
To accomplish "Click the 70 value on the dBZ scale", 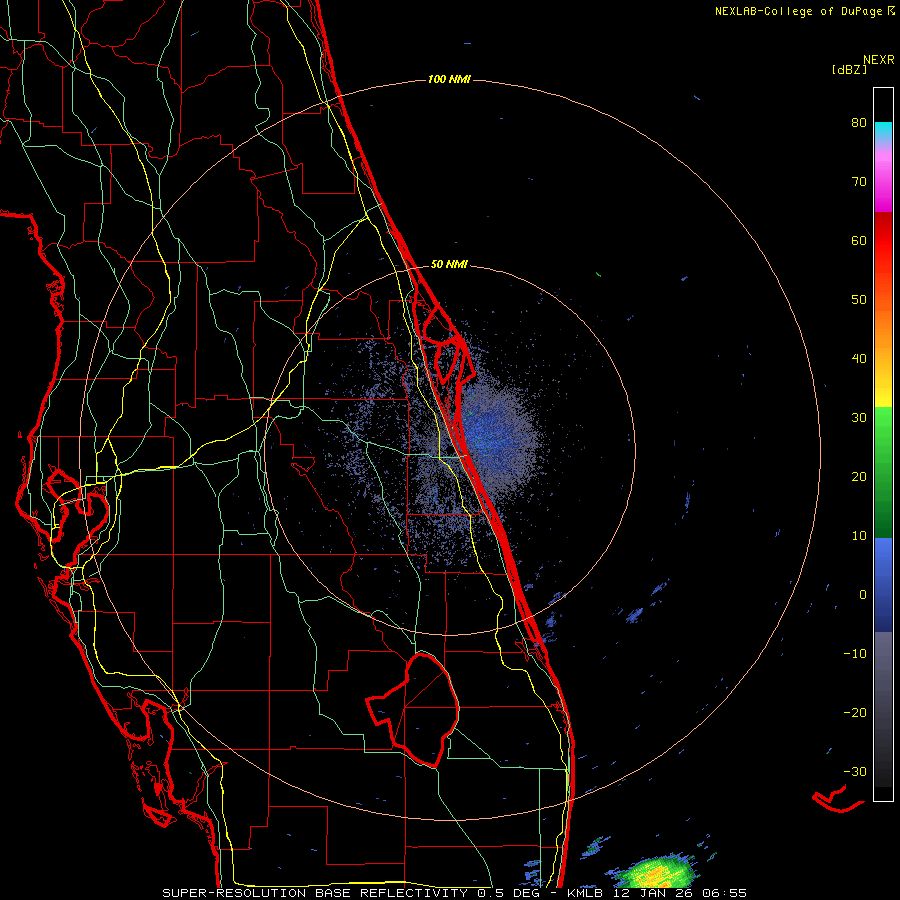I will point(859,182).
